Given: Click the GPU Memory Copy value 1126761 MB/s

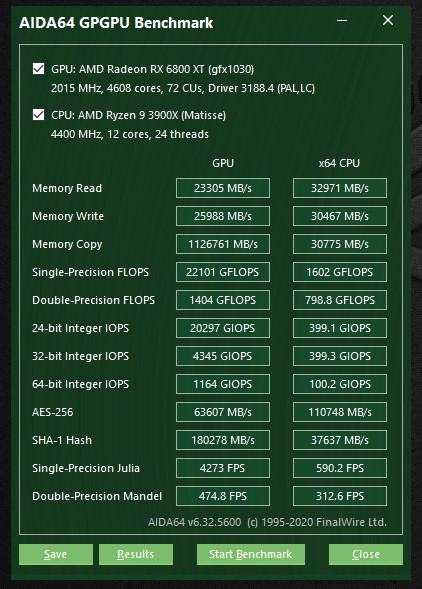Looking at the screenshot, I should pyautogui.click(x=223, y=244).
